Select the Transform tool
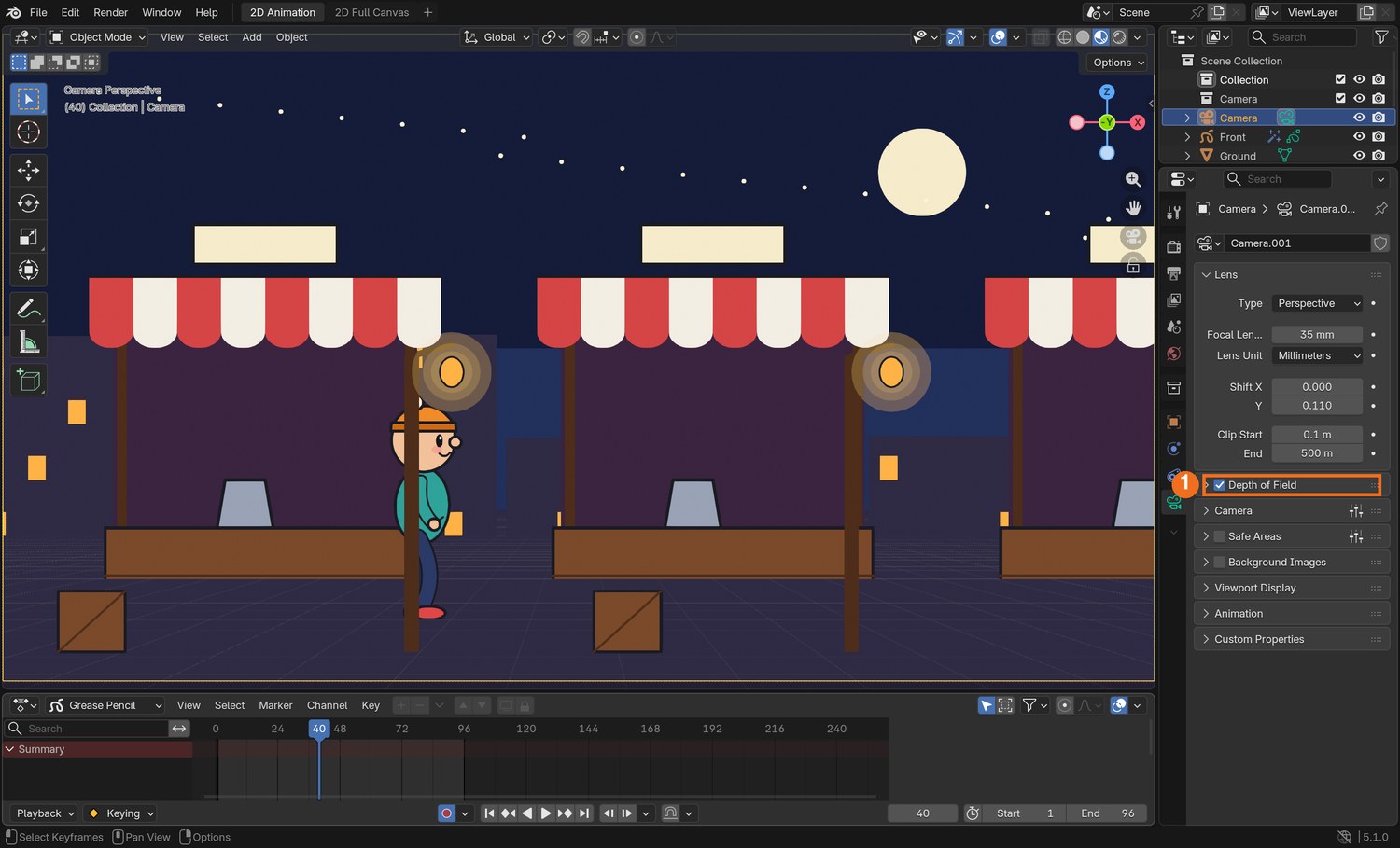The height and width of the screenshot is (848, 1400). pyautogui.click(x=29, y=271)
